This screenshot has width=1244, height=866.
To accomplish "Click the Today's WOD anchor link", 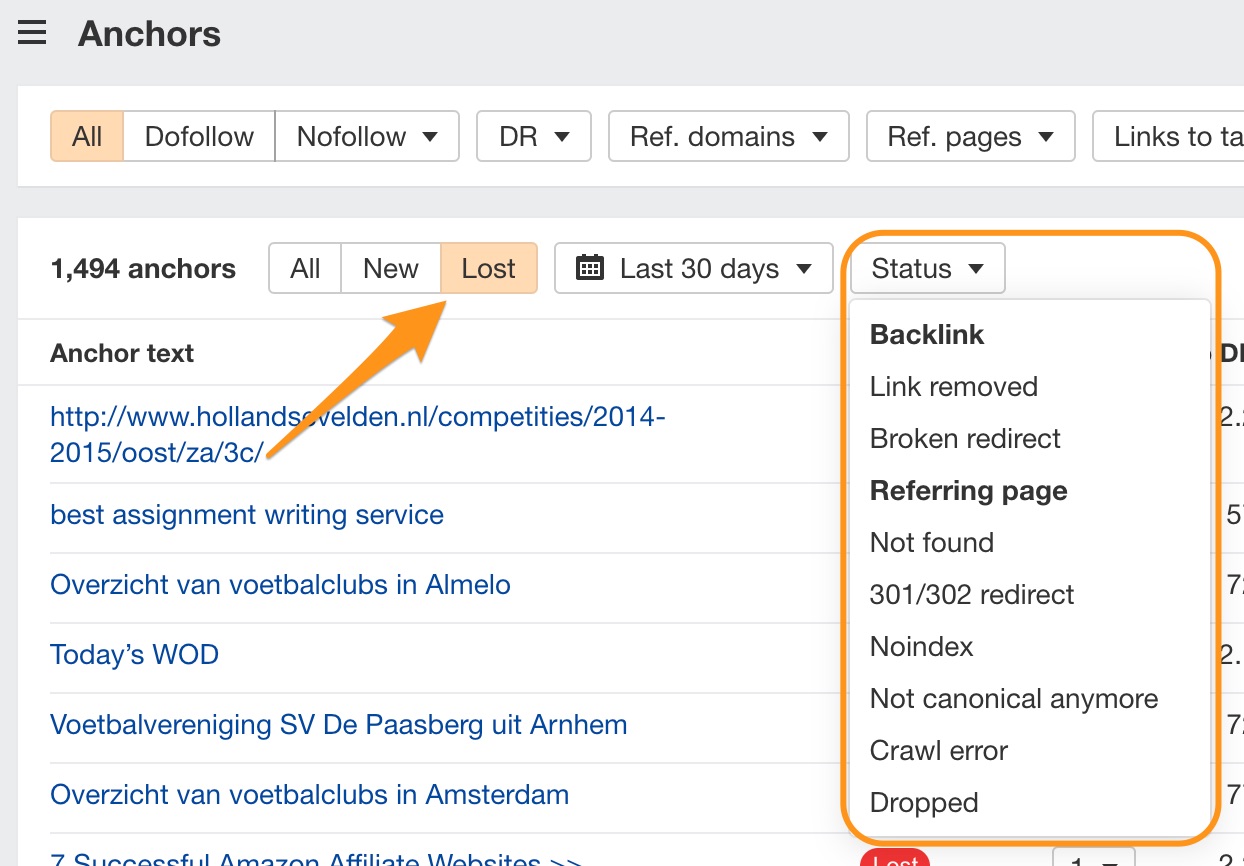I will tap(134, 655).
